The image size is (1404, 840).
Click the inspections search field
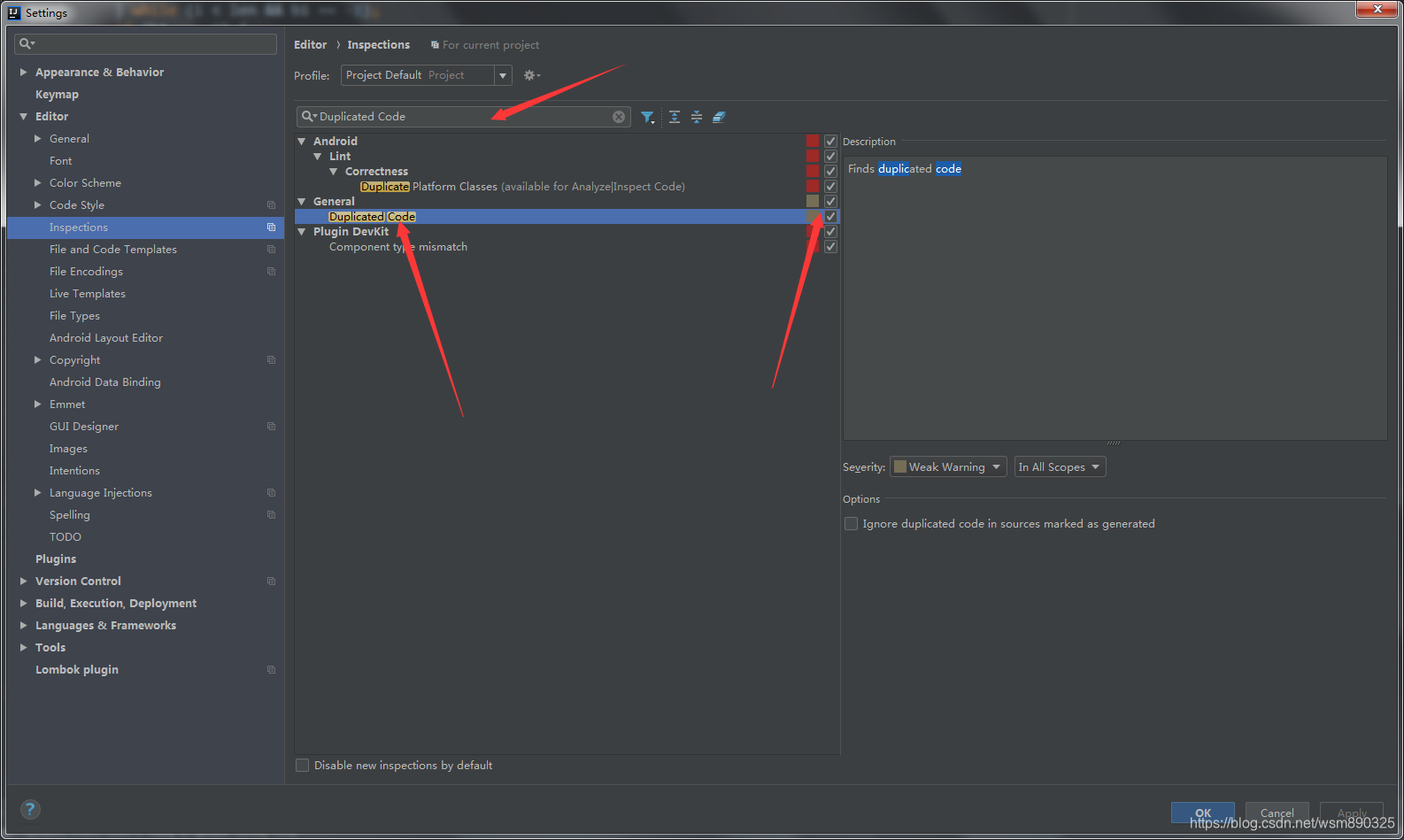(x=463, y=117)
